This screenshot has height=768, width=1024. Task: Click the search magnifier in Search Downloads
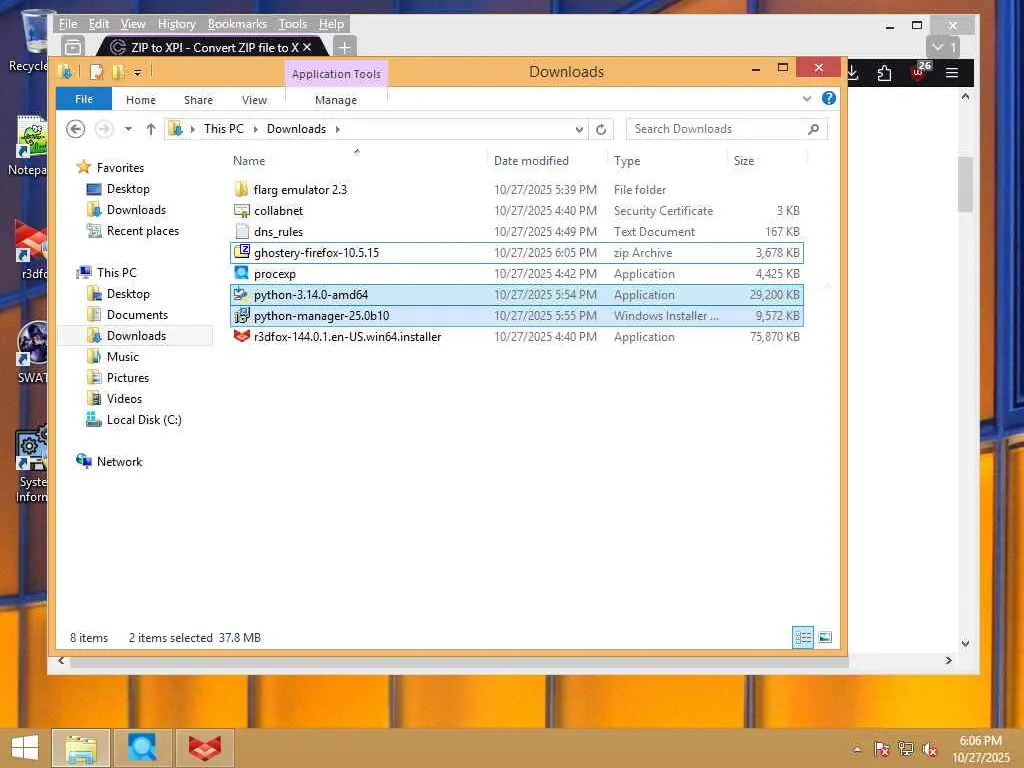813,129
